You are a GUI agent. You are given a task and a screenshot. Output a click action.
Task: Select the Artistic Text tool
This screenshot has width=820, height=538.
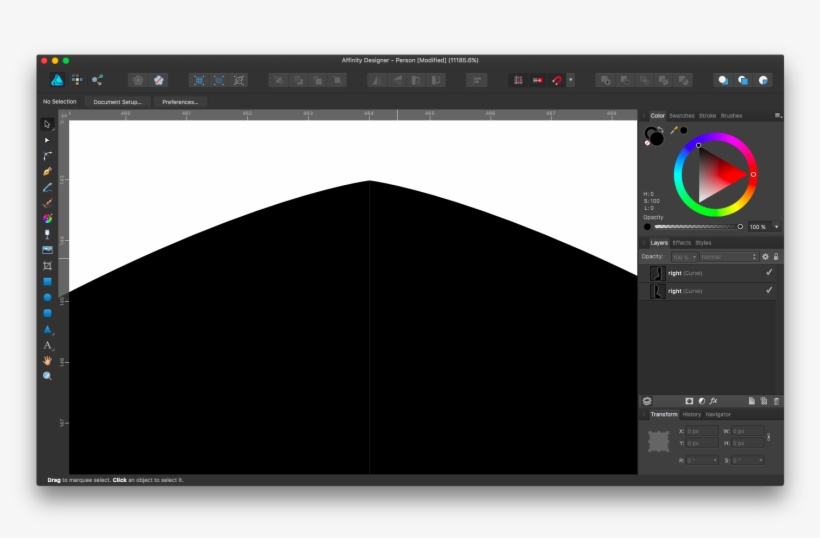(47, 345)
